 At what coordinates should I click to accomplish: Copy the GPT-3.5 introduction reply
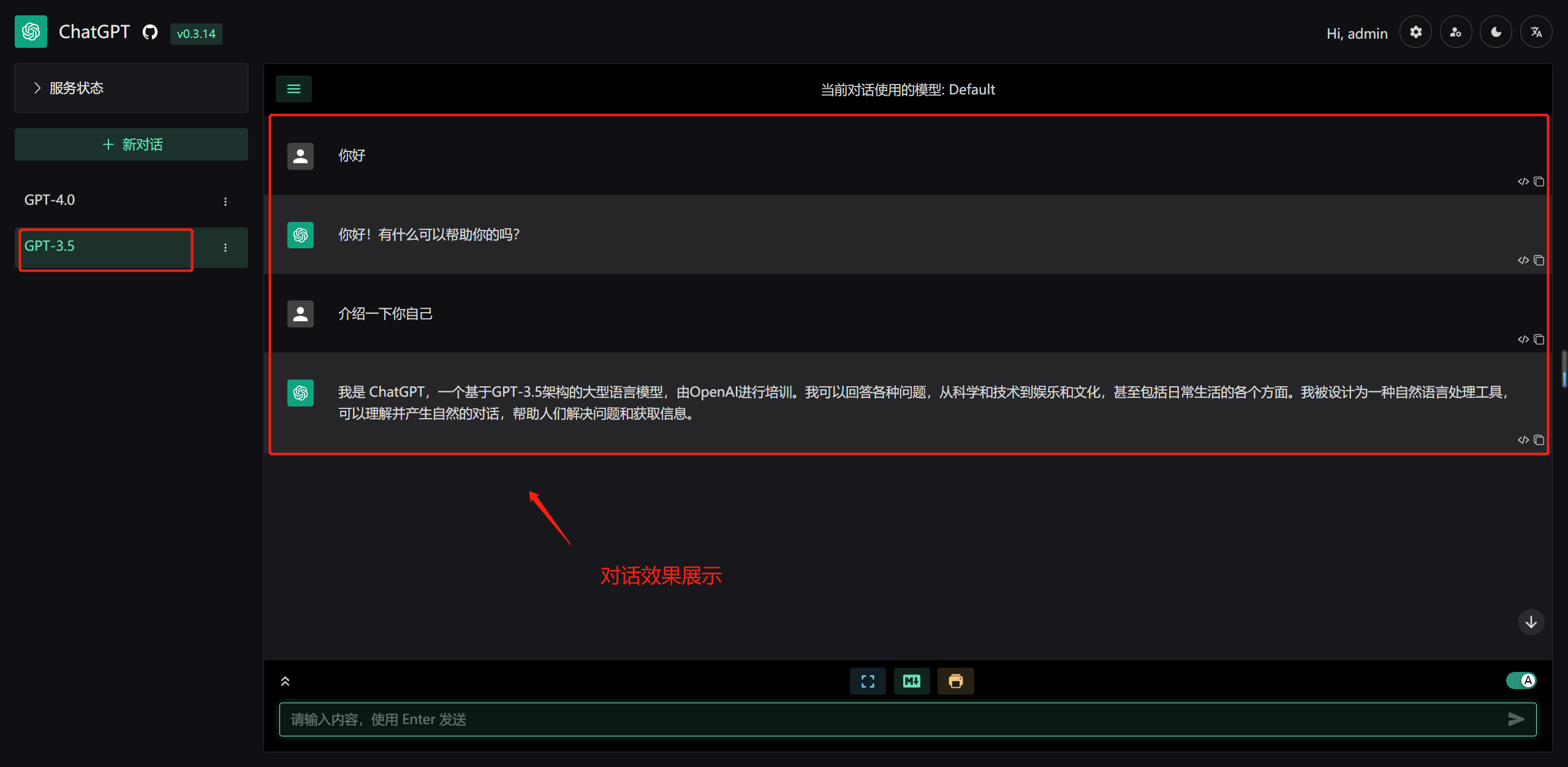1540,440
